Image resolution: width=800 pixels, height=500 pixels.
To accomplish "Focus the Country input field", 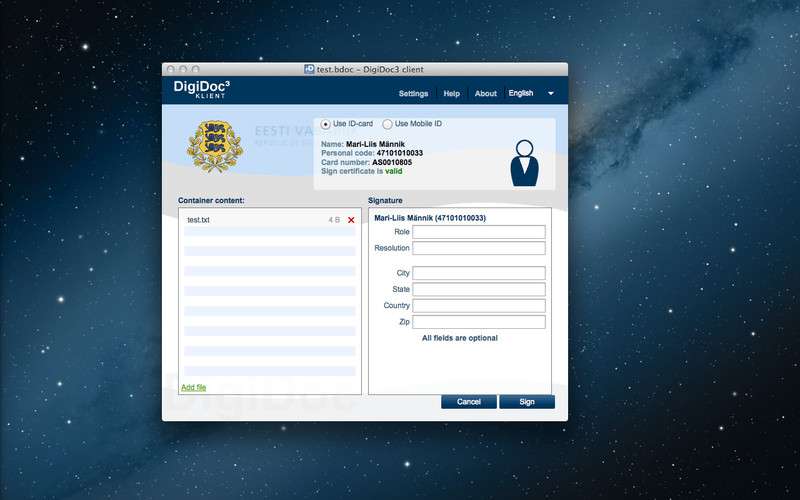I will click(479, 306).
